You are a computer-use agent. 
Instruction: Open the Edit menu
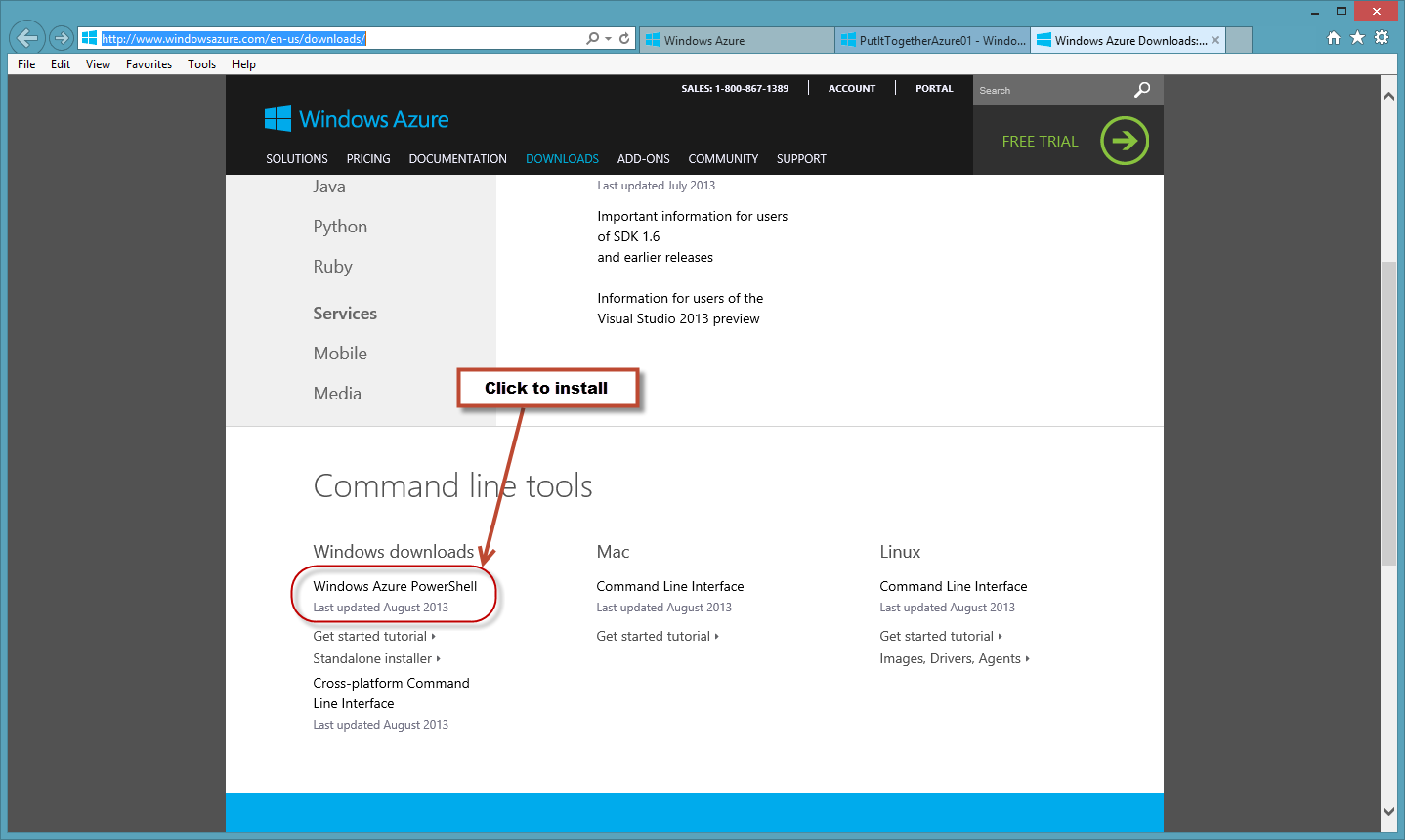point(61,64)
